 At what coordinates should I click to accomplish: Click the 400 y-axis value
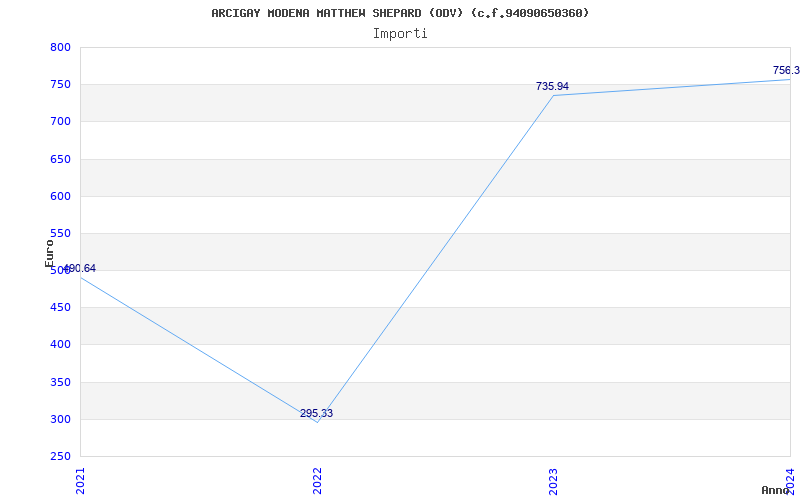60,345
